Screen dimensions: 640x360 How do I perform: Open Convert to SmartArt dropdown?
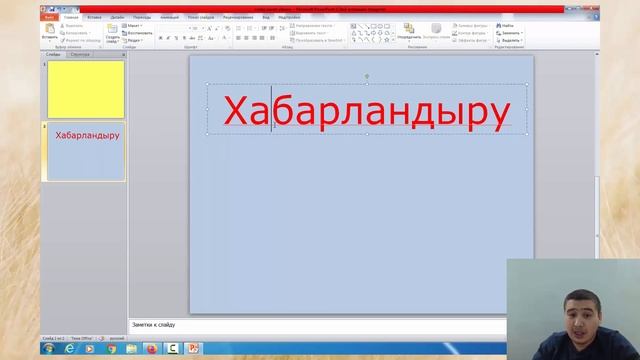click(x=318, y=40)
